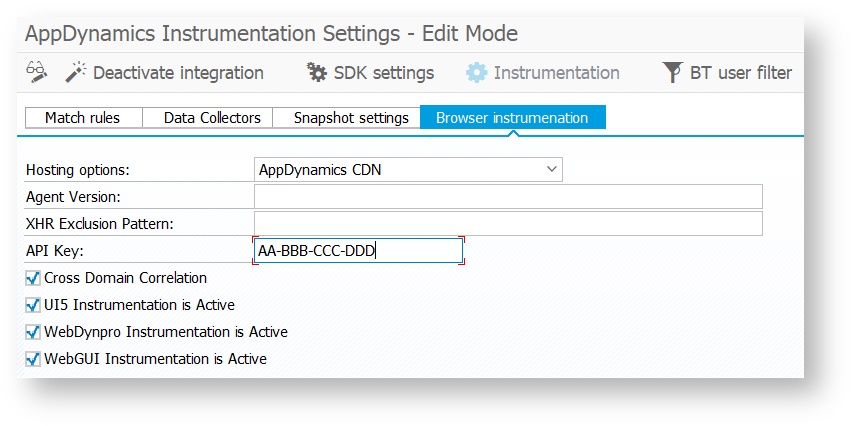Focus the Agent Version input field

point(508,197)
